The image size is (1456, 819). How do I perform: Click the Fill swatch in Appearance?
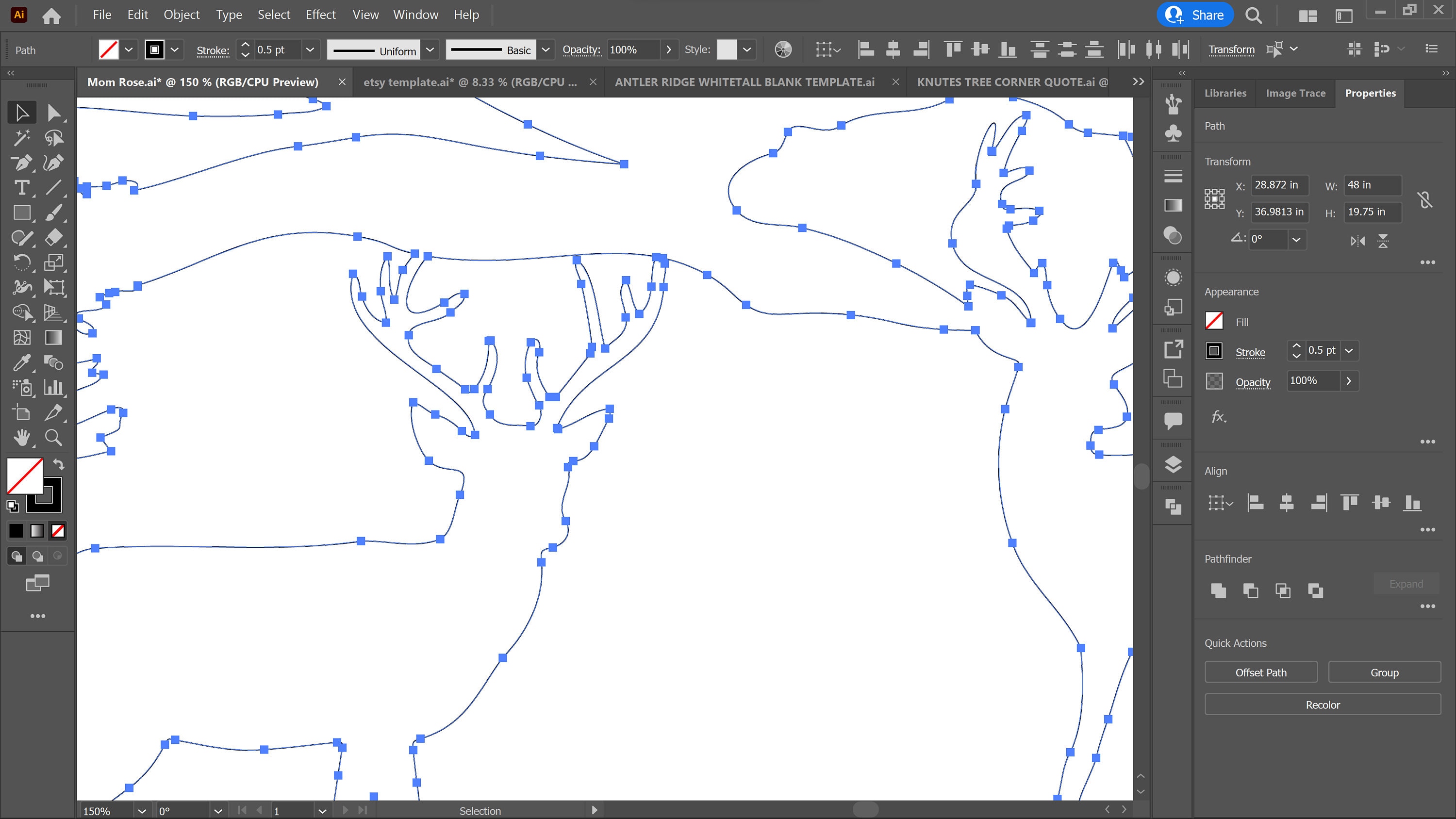pyautogui.click(x=1214, y=321)
